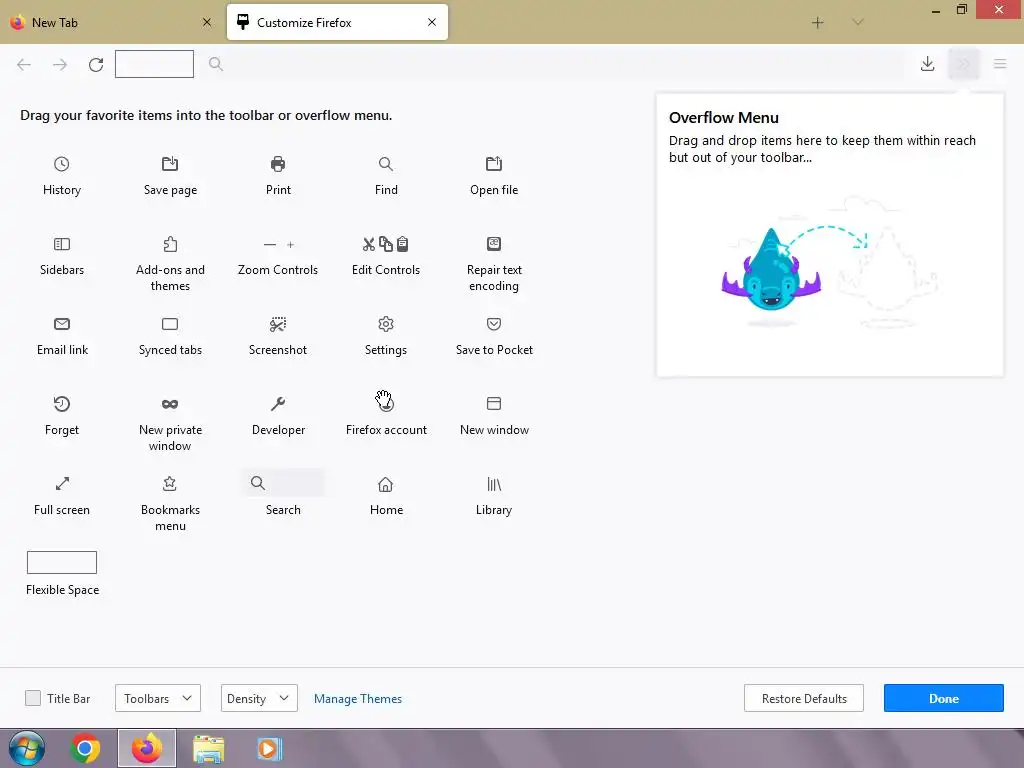Click the Restore Defaults button

tap(804, 698)
